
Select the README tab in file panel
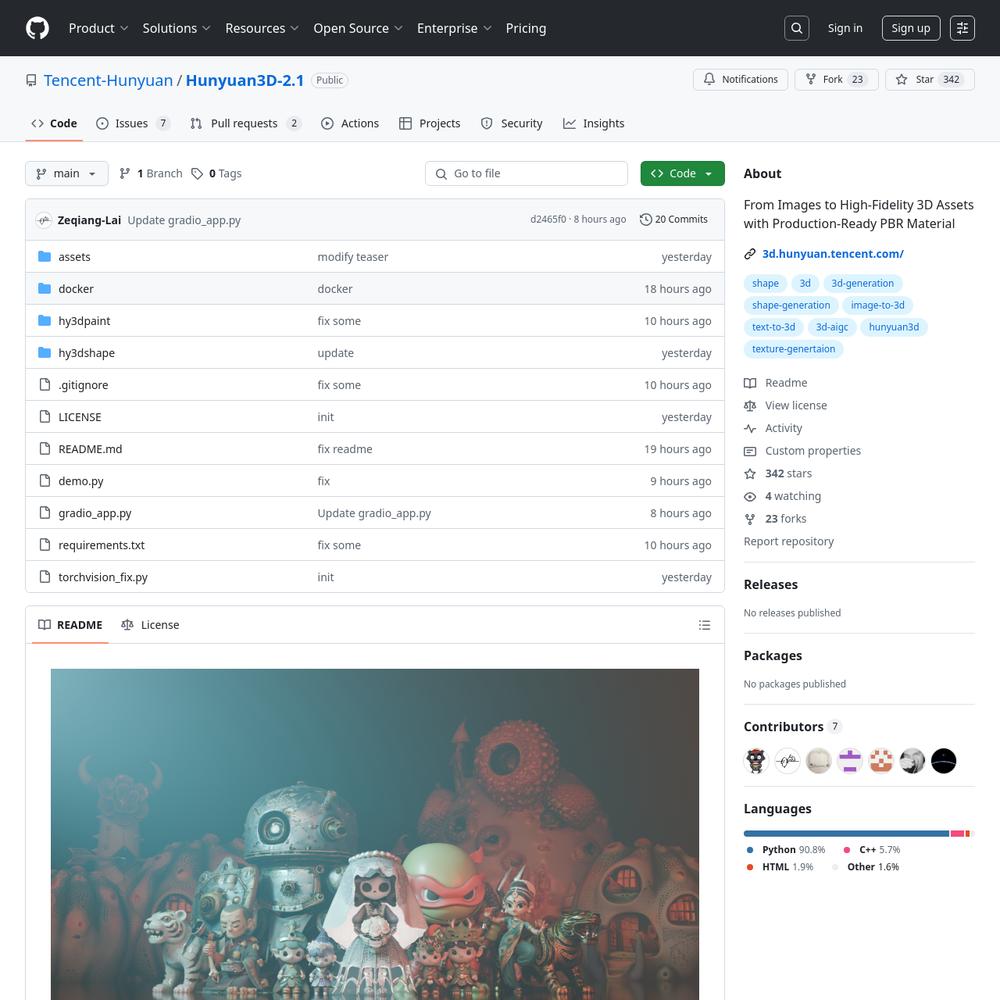coord(70,625)
